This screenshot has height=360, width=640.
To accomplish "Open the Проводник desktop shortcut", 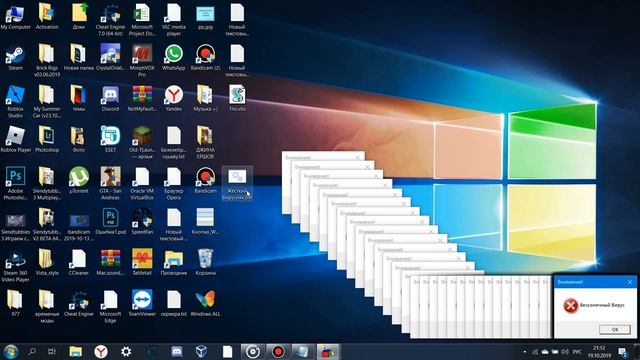I will point(173,262).
